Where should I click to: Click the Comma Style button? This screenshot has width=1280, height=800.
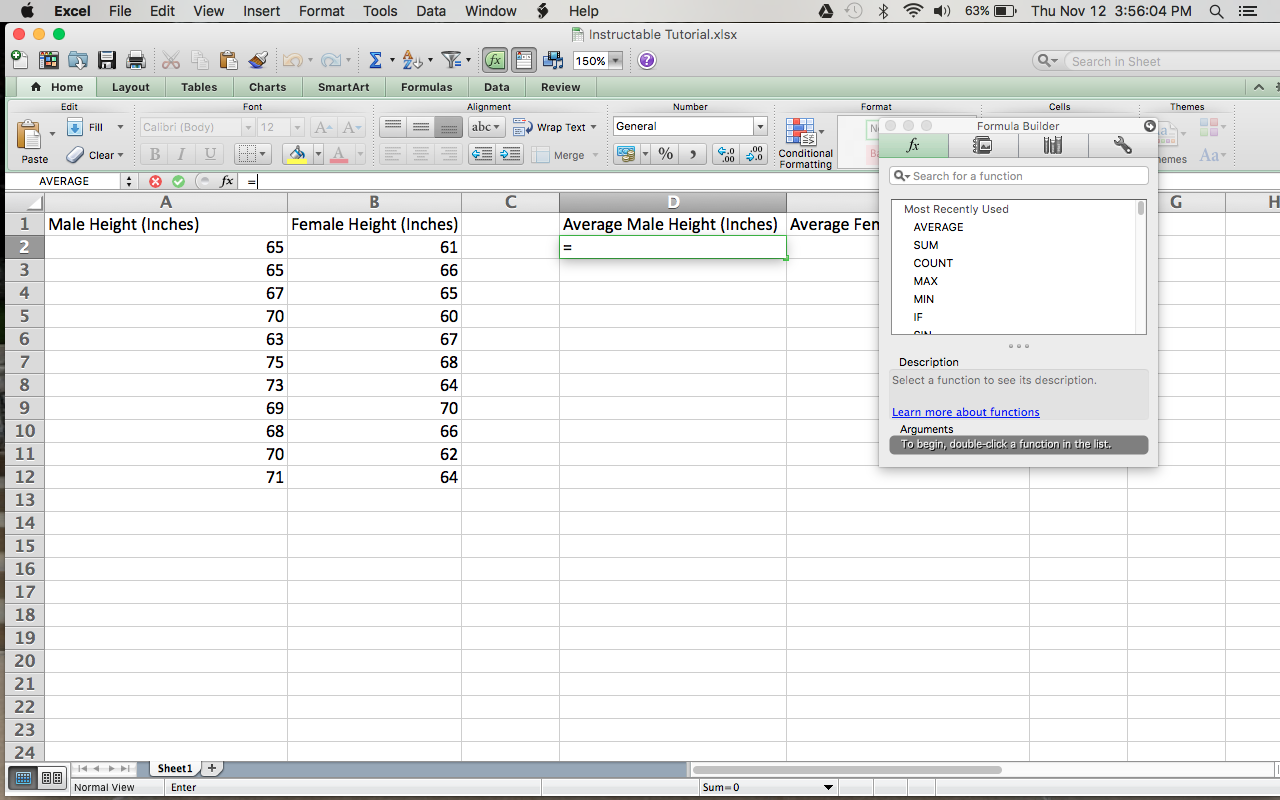pyautogui.click(x=692, y=154)
